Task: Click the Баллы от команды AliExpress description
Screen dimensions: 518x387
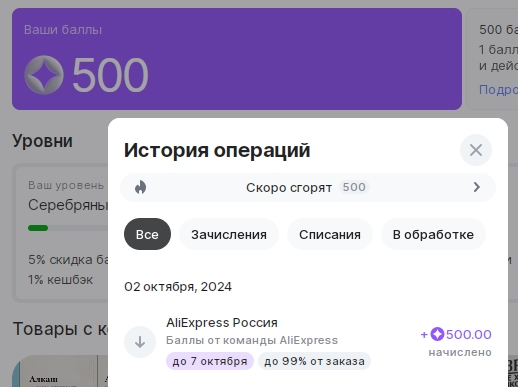Action: pyautogui.click(x=252, y=340)
